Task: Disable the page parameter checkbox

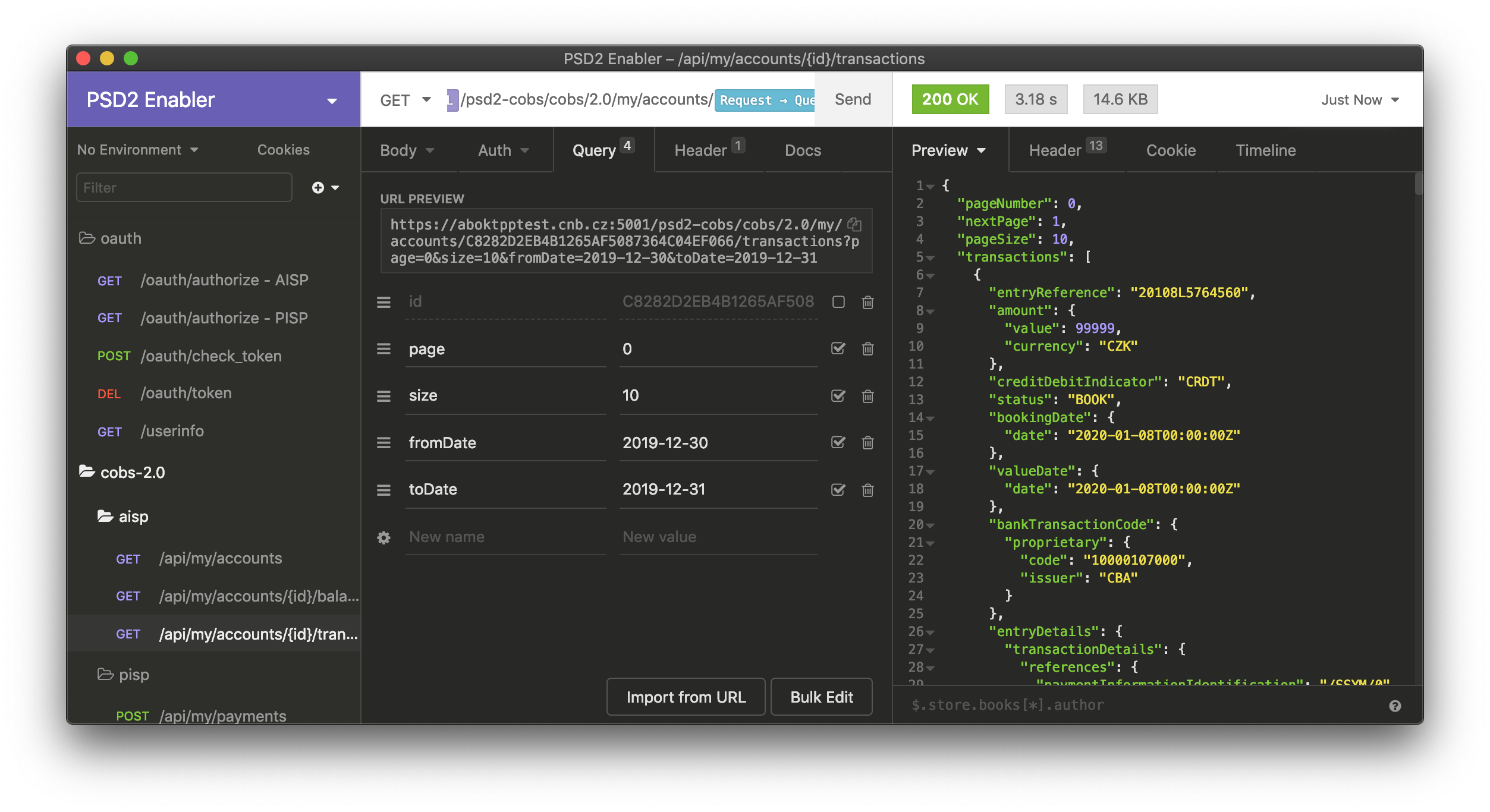Action: tap(838, 349)
